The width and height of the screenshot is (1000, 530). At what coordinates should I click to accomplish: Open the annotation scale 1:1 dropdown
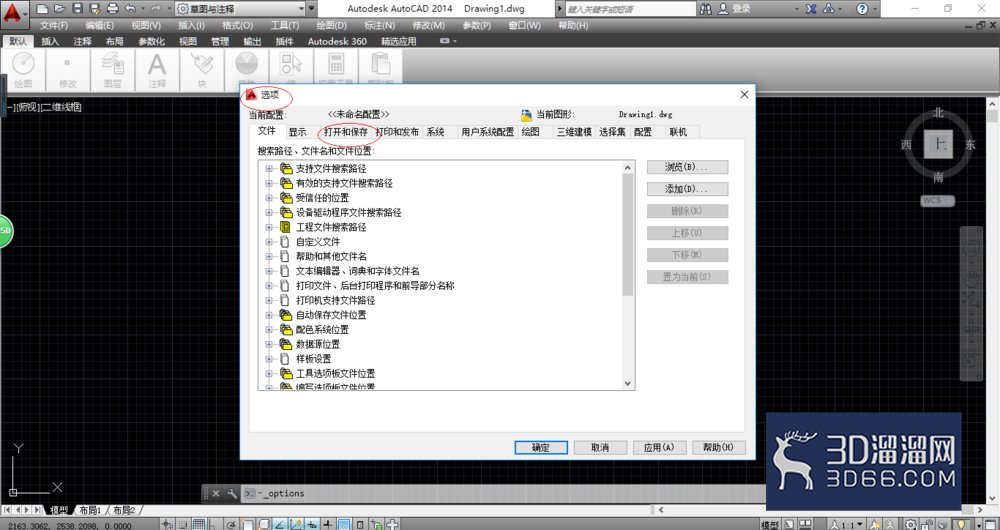tap(847, 524)
